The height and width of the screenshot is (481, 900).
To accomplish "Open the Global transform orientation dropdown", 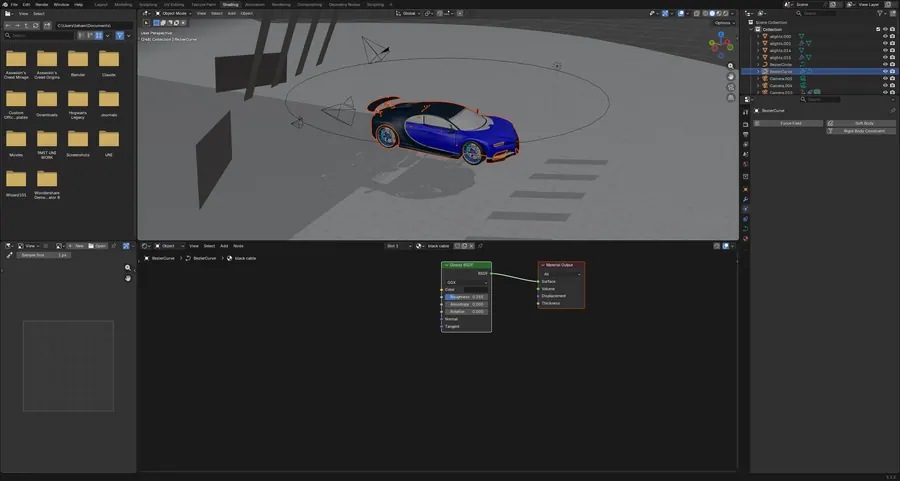I will pos(409,13).
